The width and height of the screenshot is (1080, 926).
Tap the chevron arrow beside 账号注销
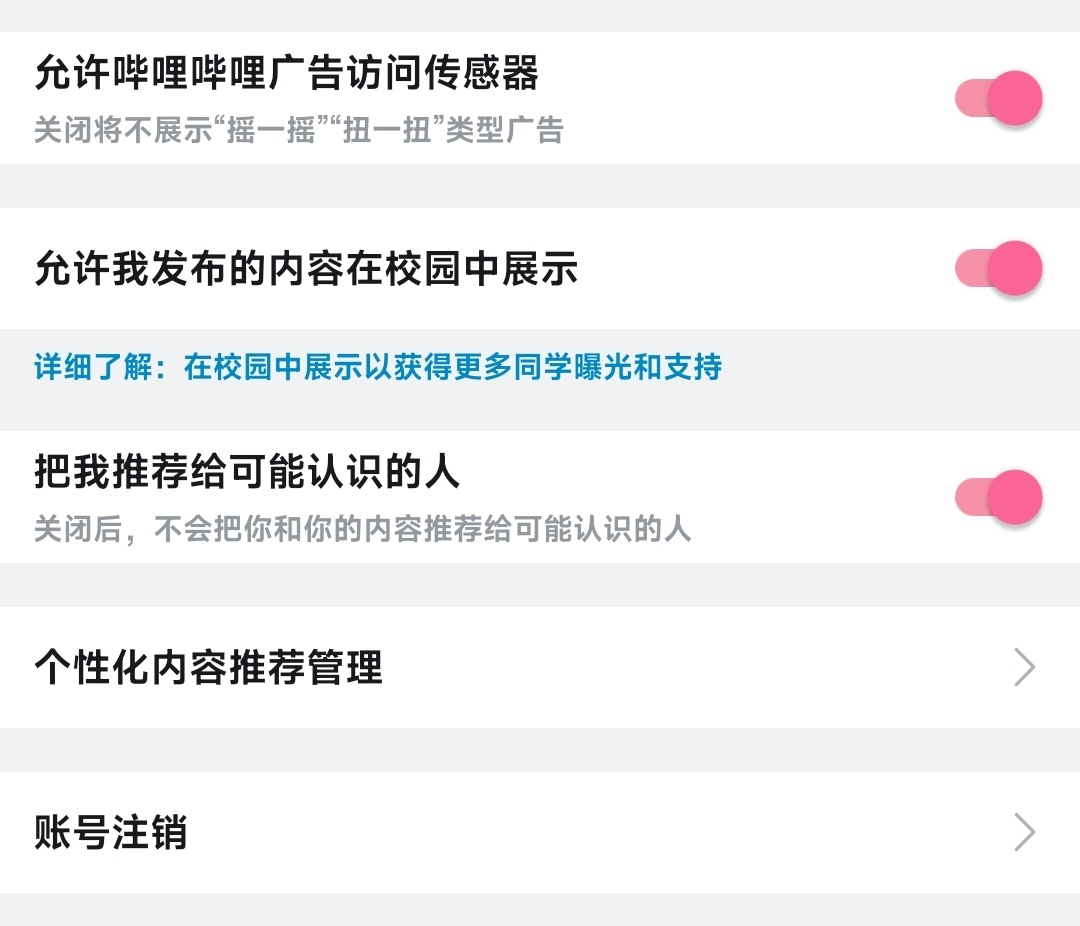point(1024,832)
